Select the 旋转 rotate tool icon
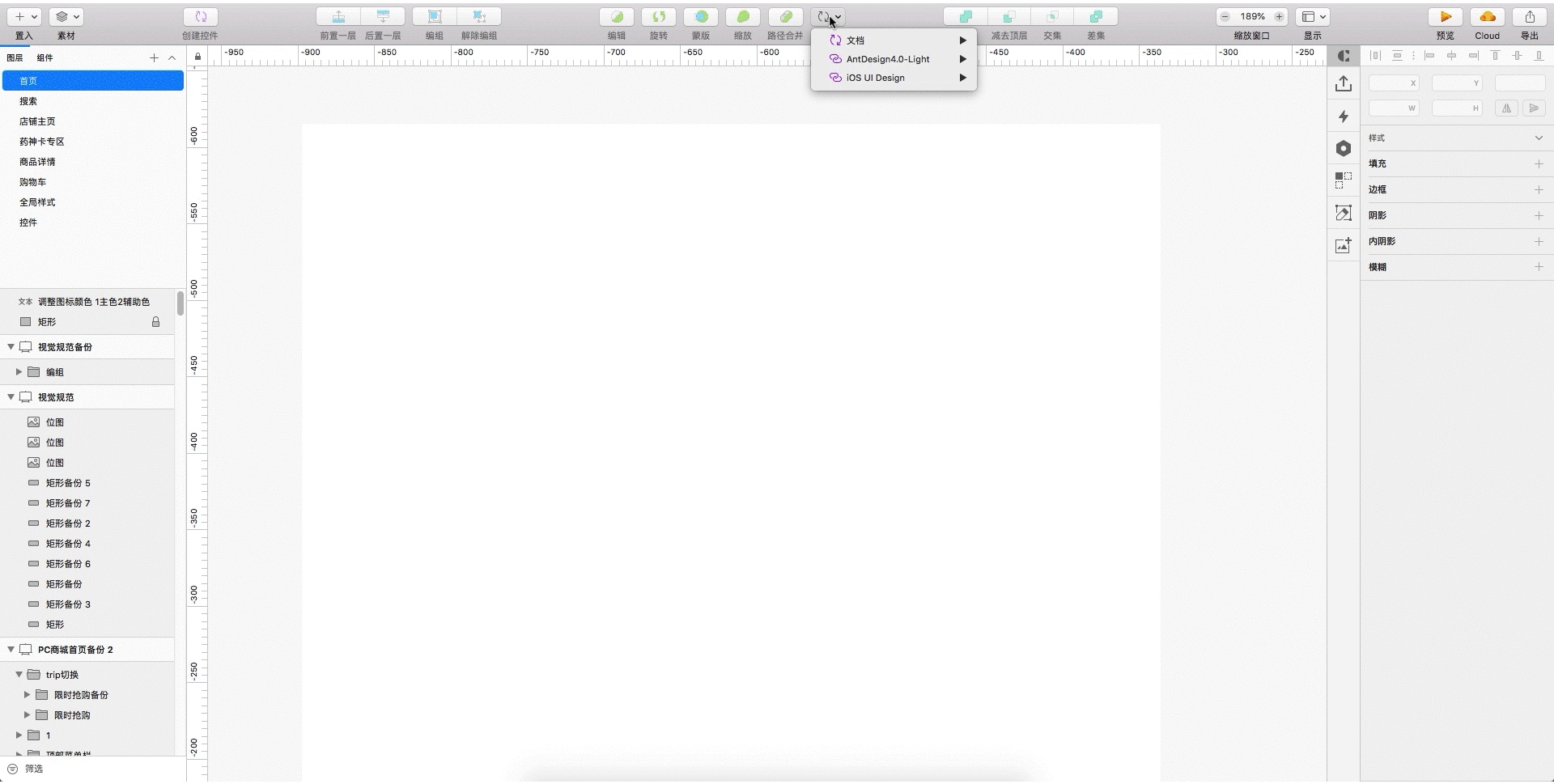Screen dimensions: 1554x784 pyautogui.click(x=659, y=17)
